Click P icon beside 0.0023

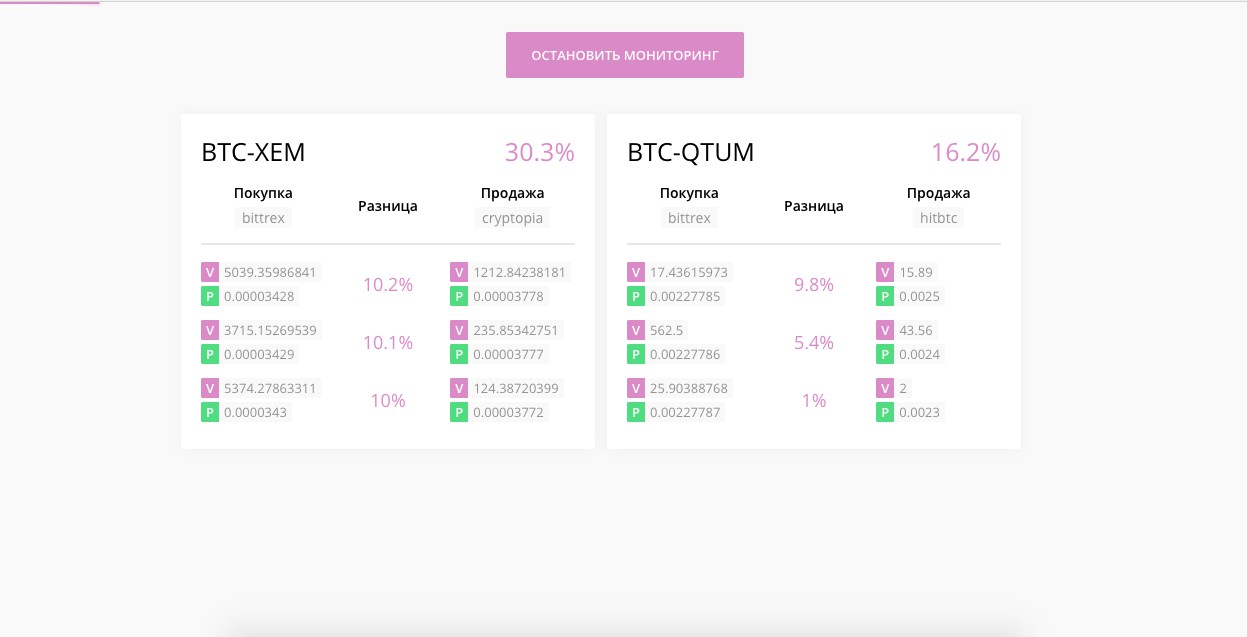tap(885, 412)
